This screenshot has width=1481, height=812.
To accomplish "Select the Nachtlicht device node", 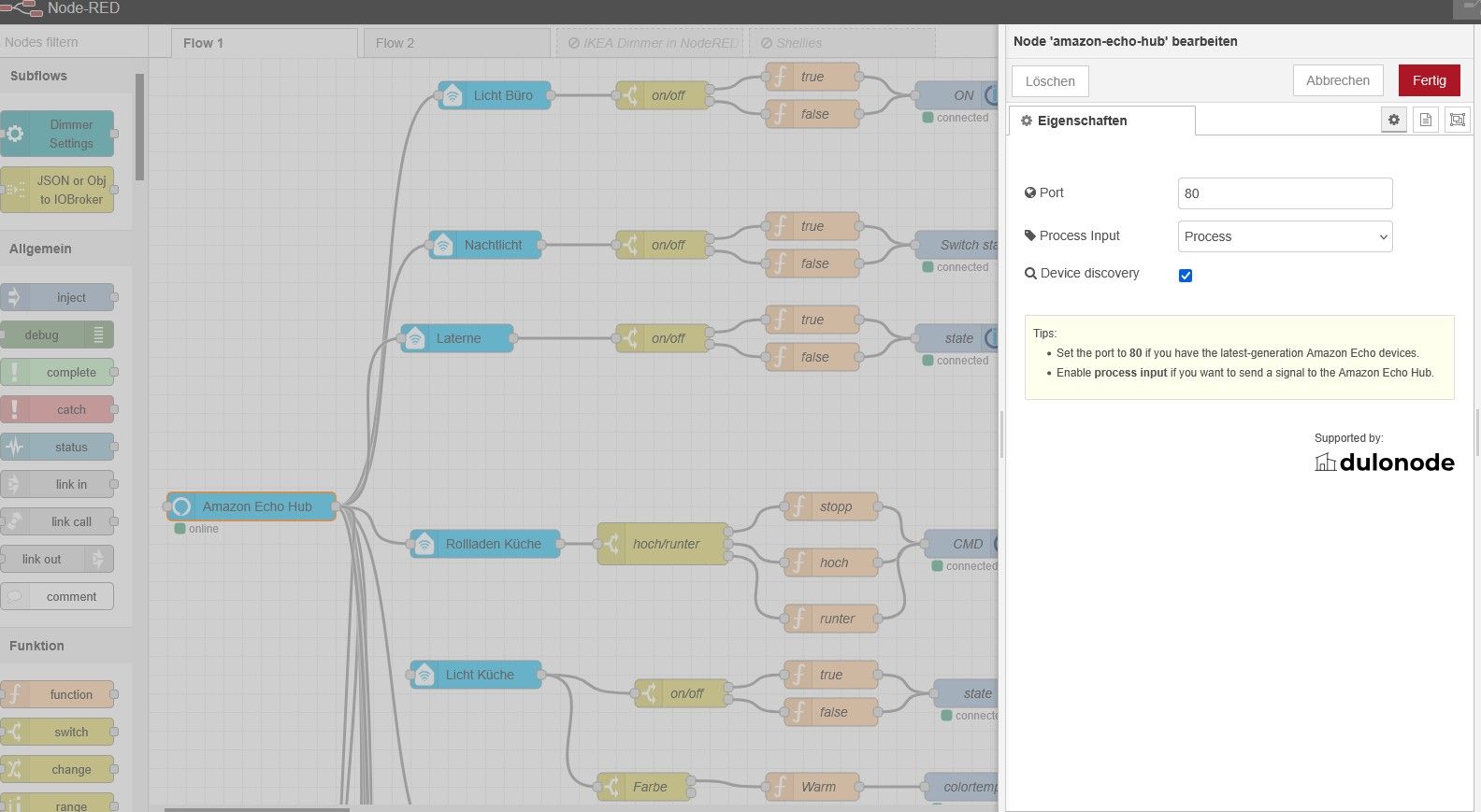I will click(485, 245).
